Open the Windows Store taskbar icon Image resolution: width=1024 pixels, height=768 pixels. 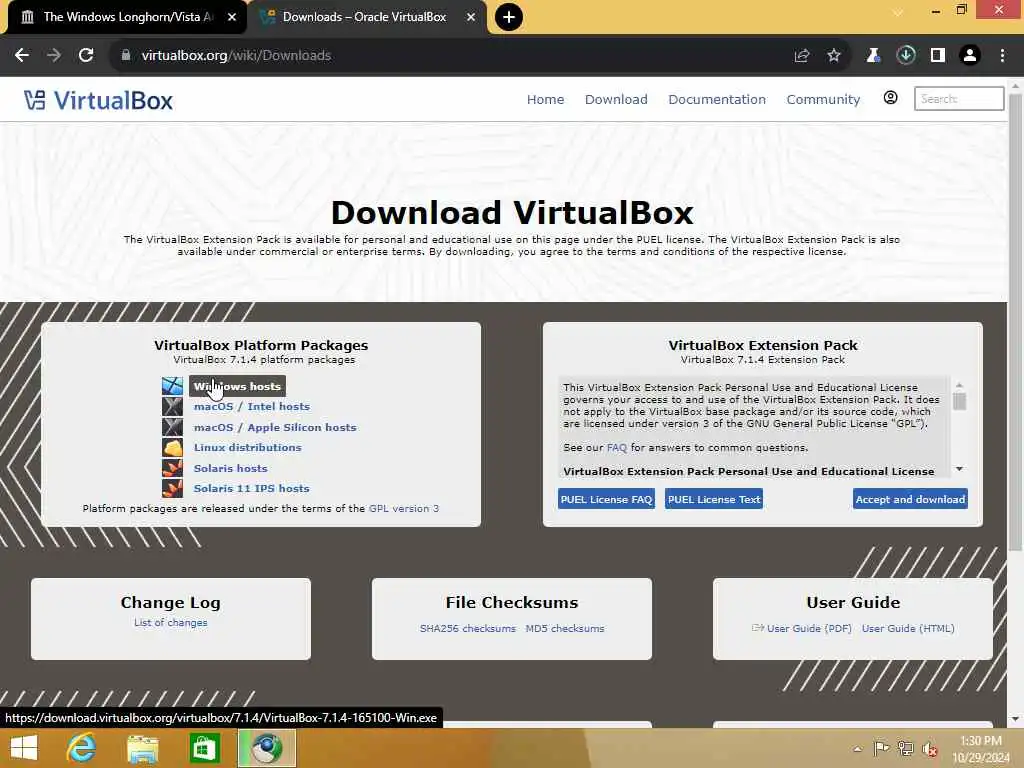pyautogui.click(x=204, y=748)
